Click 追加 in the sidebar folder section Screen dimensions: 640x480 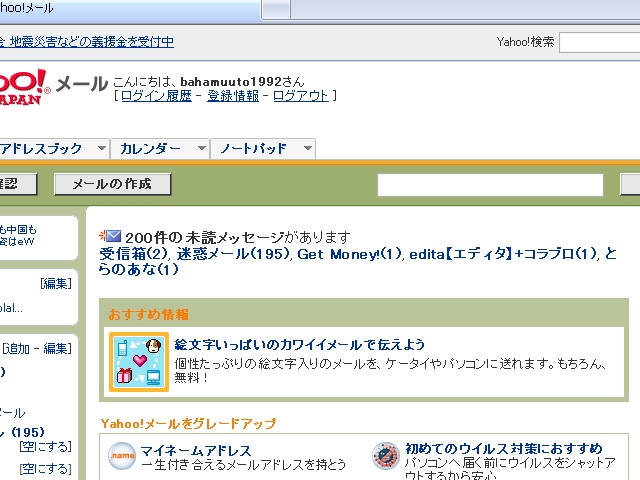coord(17,349)
